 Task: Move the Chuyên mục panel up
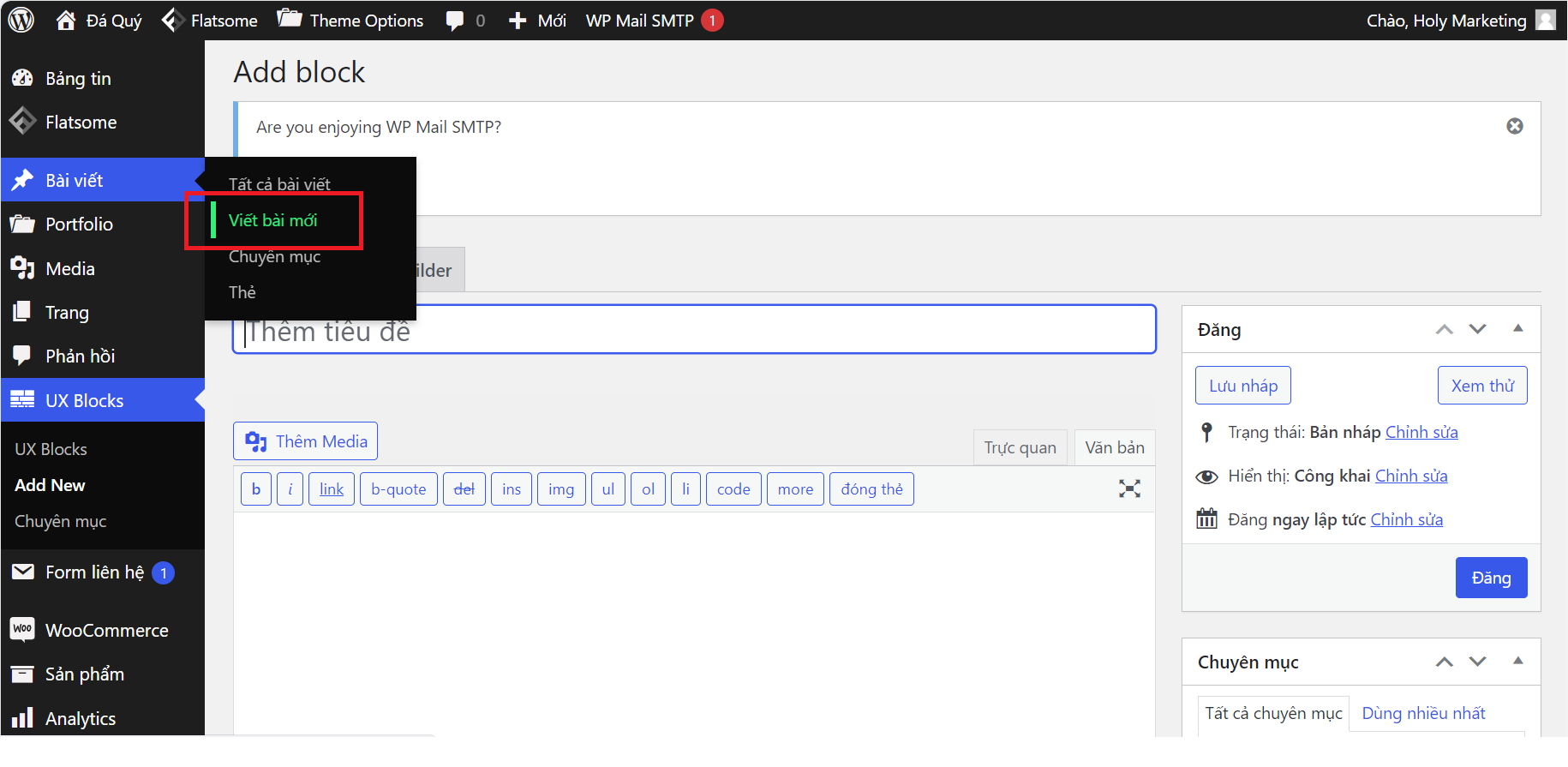(1444, 662)
